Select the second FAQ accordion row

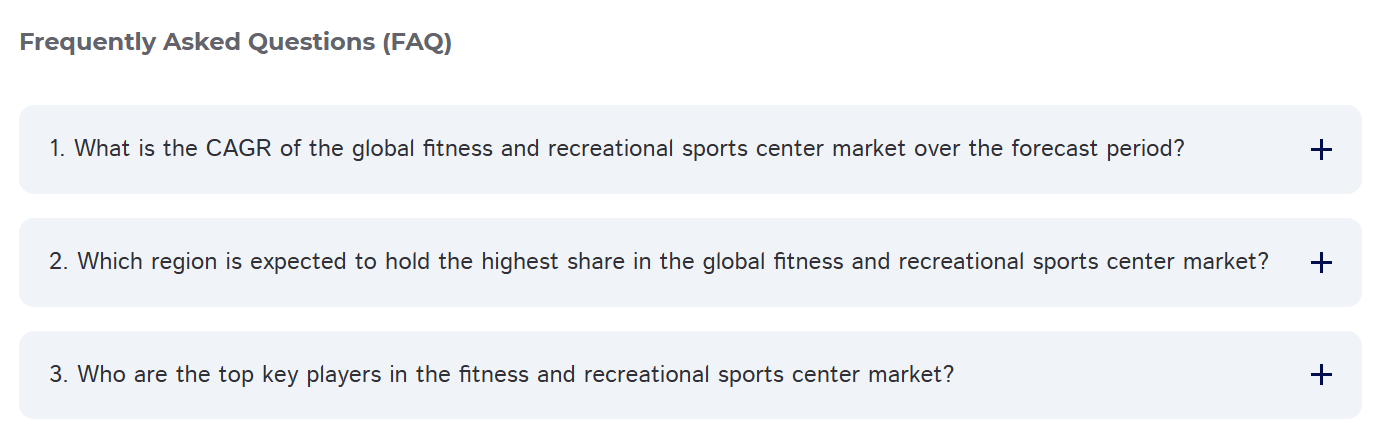click(690, 263)
